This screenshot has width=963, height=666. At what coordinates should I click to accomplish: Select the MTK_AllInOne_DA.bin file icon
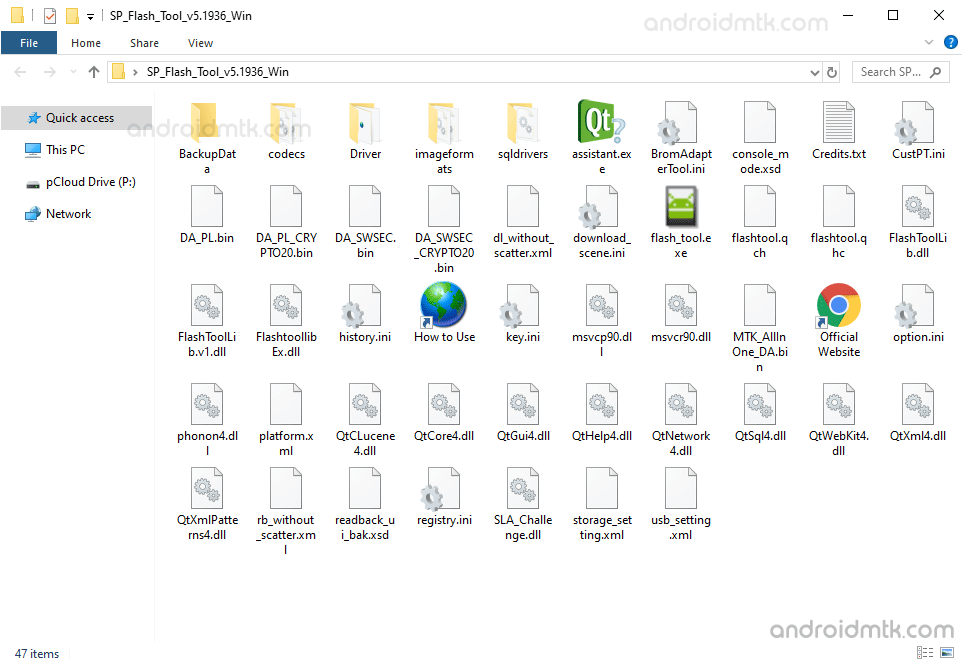(x=760, y=305)
